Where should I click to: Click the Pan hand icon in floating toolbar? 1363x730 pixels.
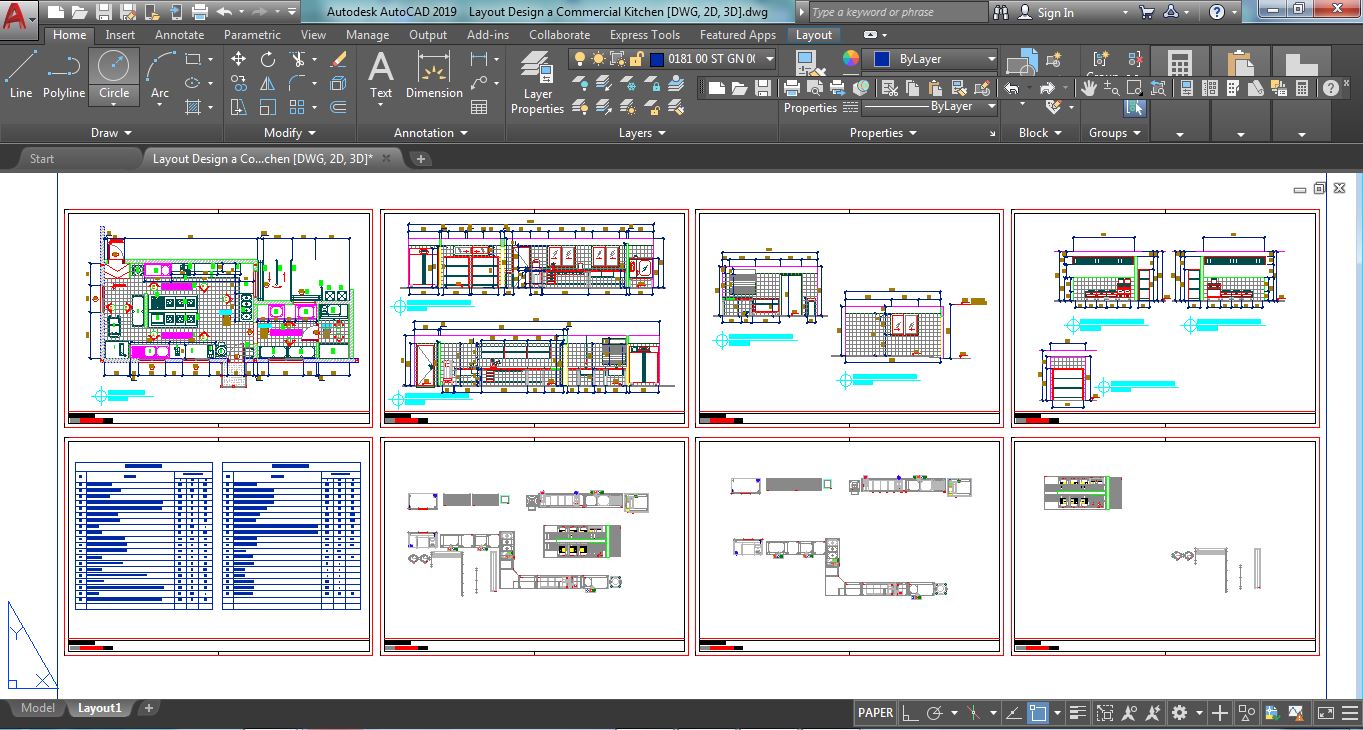coord(1089,88)
